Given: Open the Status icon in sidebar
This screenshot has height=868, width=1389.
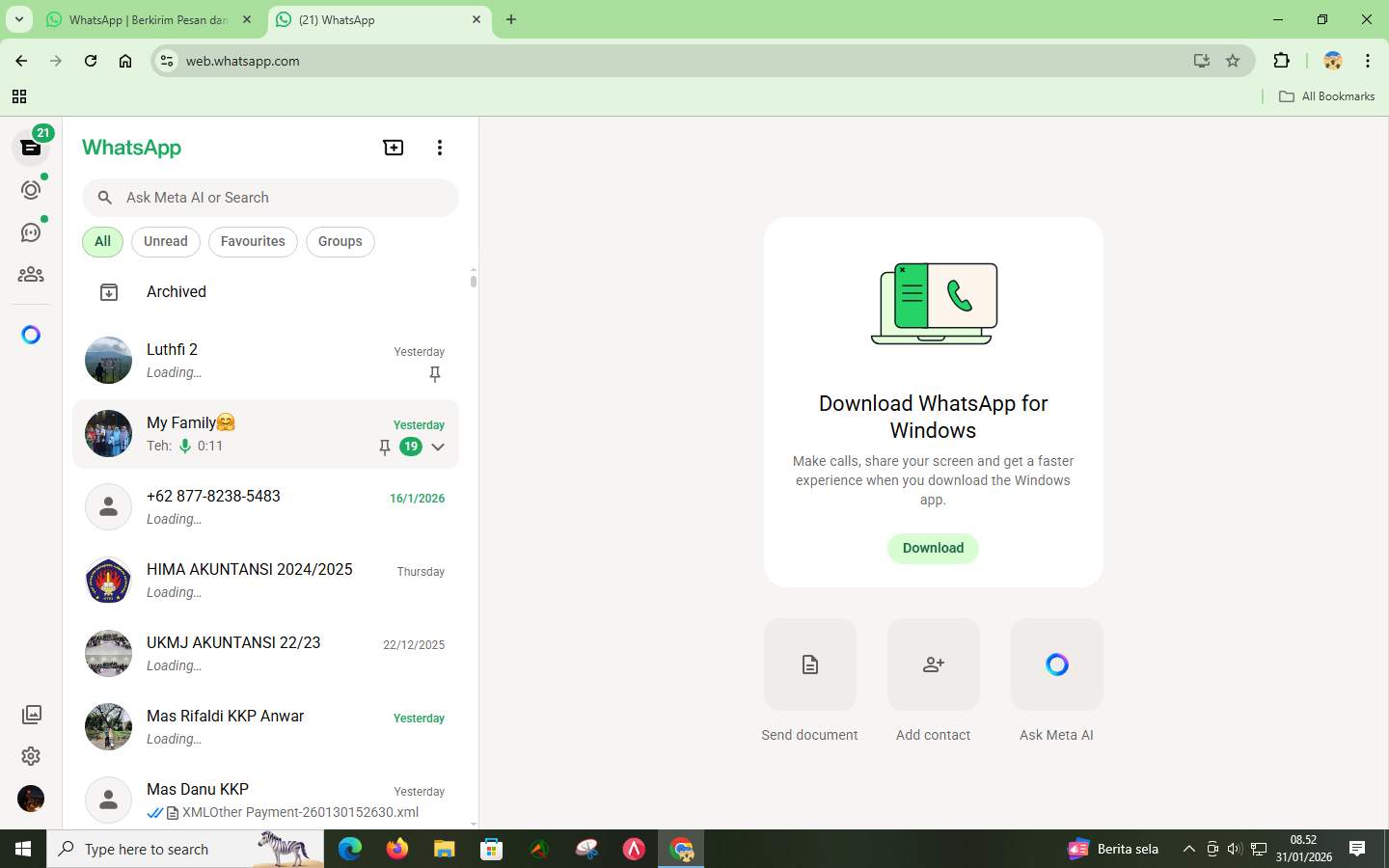Looking at the screenshot, I should pos(31,190).
